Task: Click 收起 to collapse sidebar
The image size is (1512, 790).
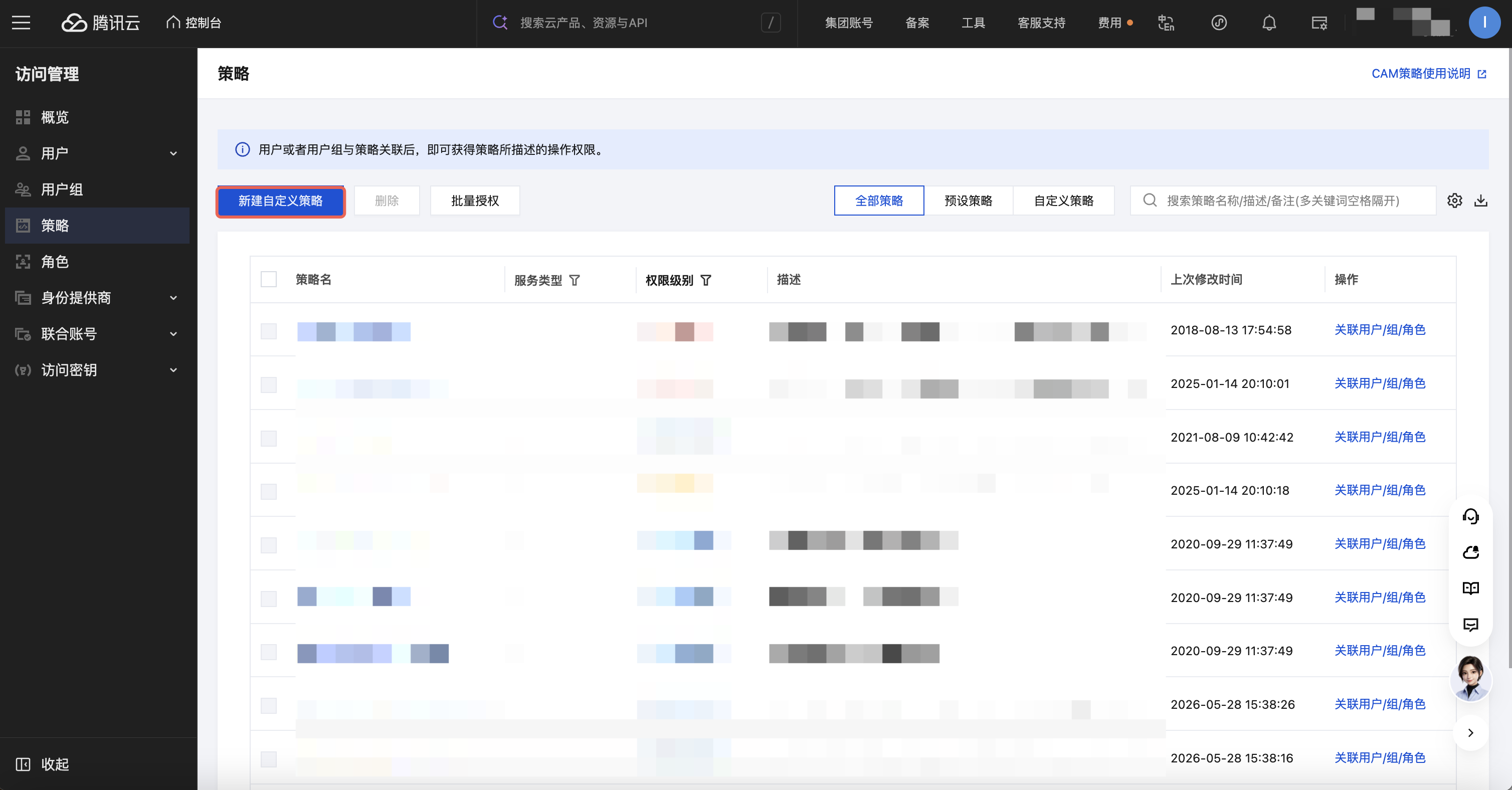Action: (x=55, y=764)
